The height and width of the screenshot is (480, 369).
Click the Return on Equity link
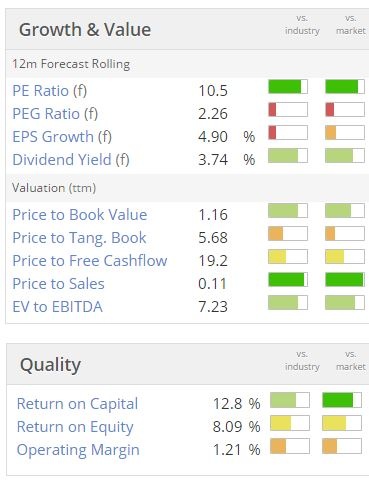point(75,427)
